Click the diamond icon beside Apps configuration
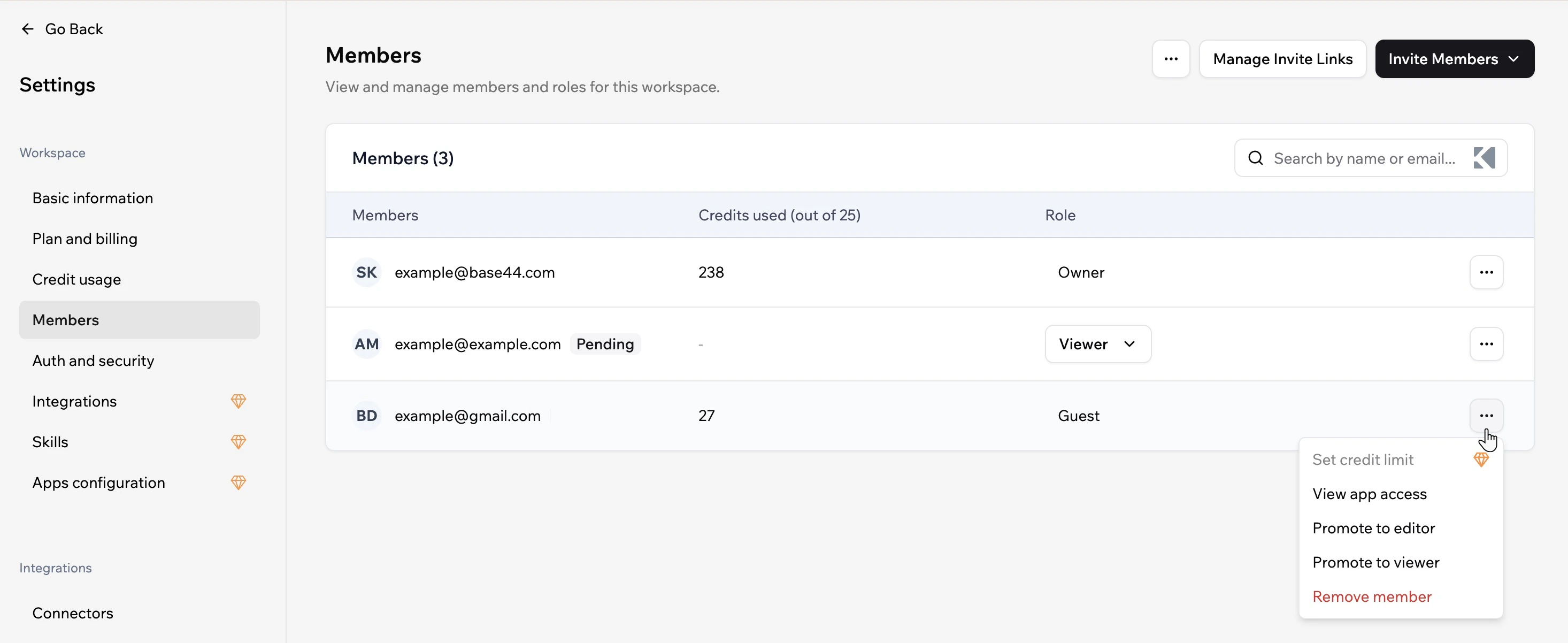The height and width of the screenshot is (643, 1568). (x=238, y=483)
